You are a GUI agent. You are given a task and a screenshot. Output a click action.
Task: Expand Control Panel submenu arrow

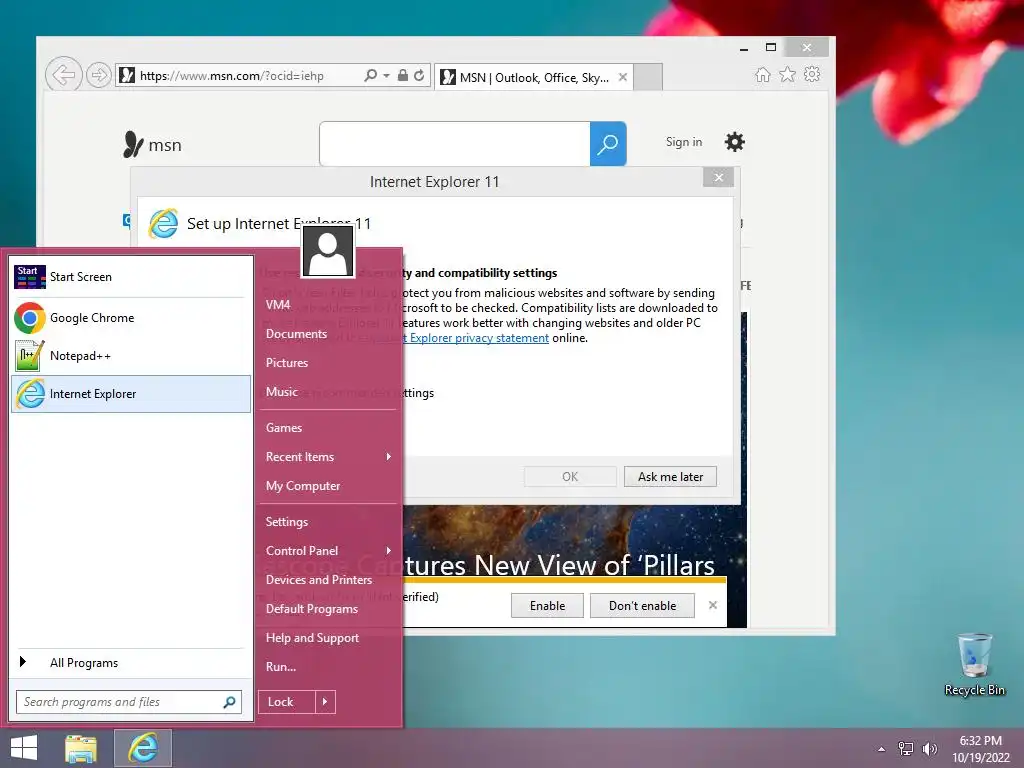point(389,551)
